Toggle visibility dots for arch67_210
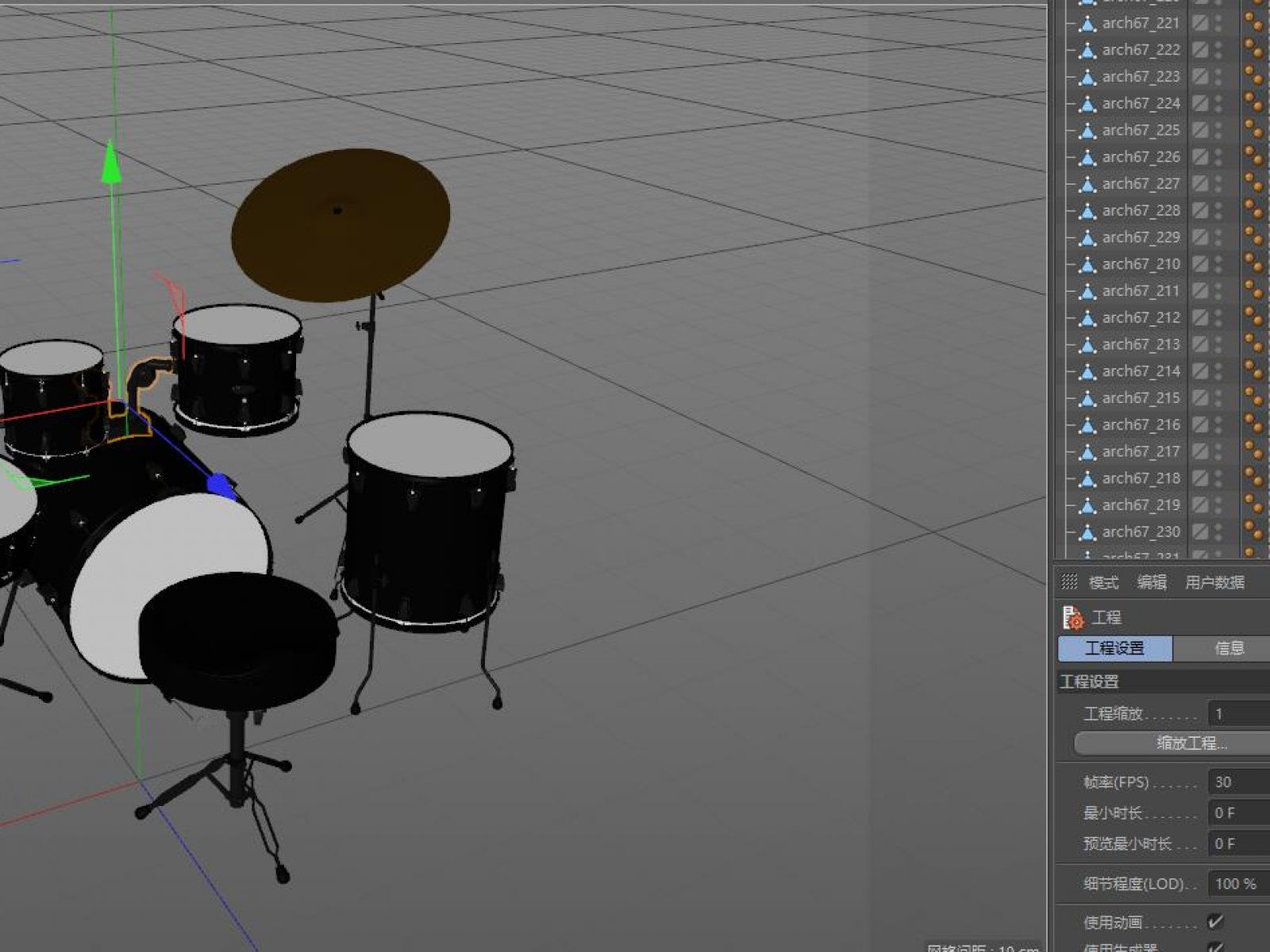Image resolution: width=1270 pixels, height=952 pixels. tap(1219, 263)
